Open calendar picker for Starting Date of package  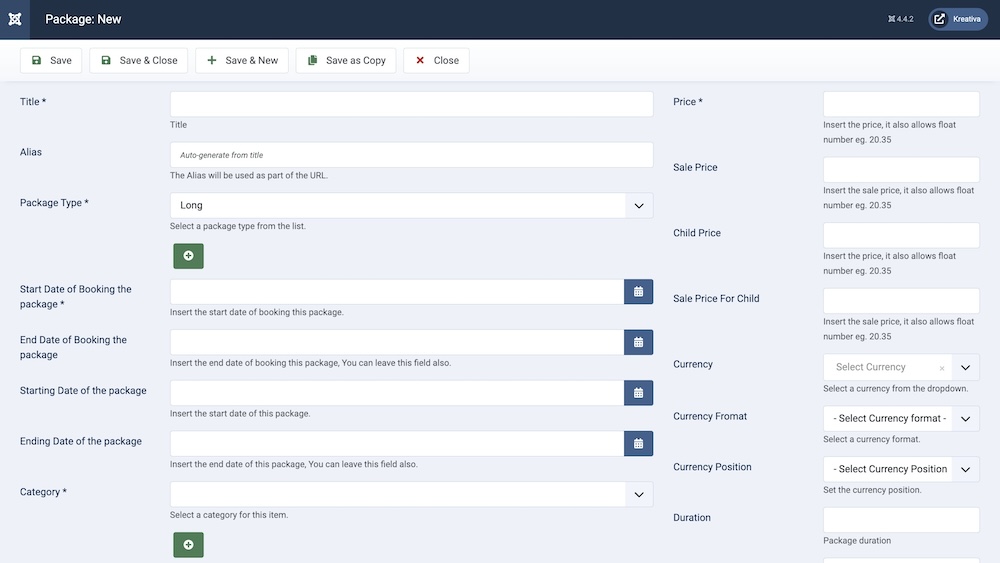pyautogui.click(x=638, y=393)
